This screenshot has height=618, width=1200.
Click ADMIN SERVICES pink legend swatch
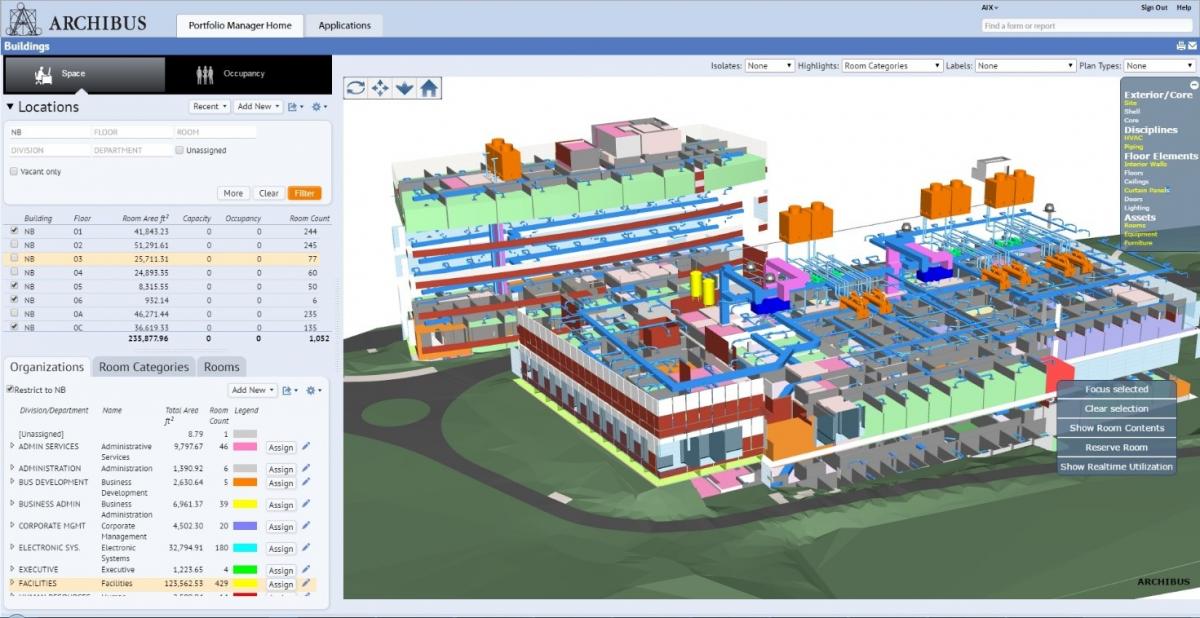coord(246,447)
